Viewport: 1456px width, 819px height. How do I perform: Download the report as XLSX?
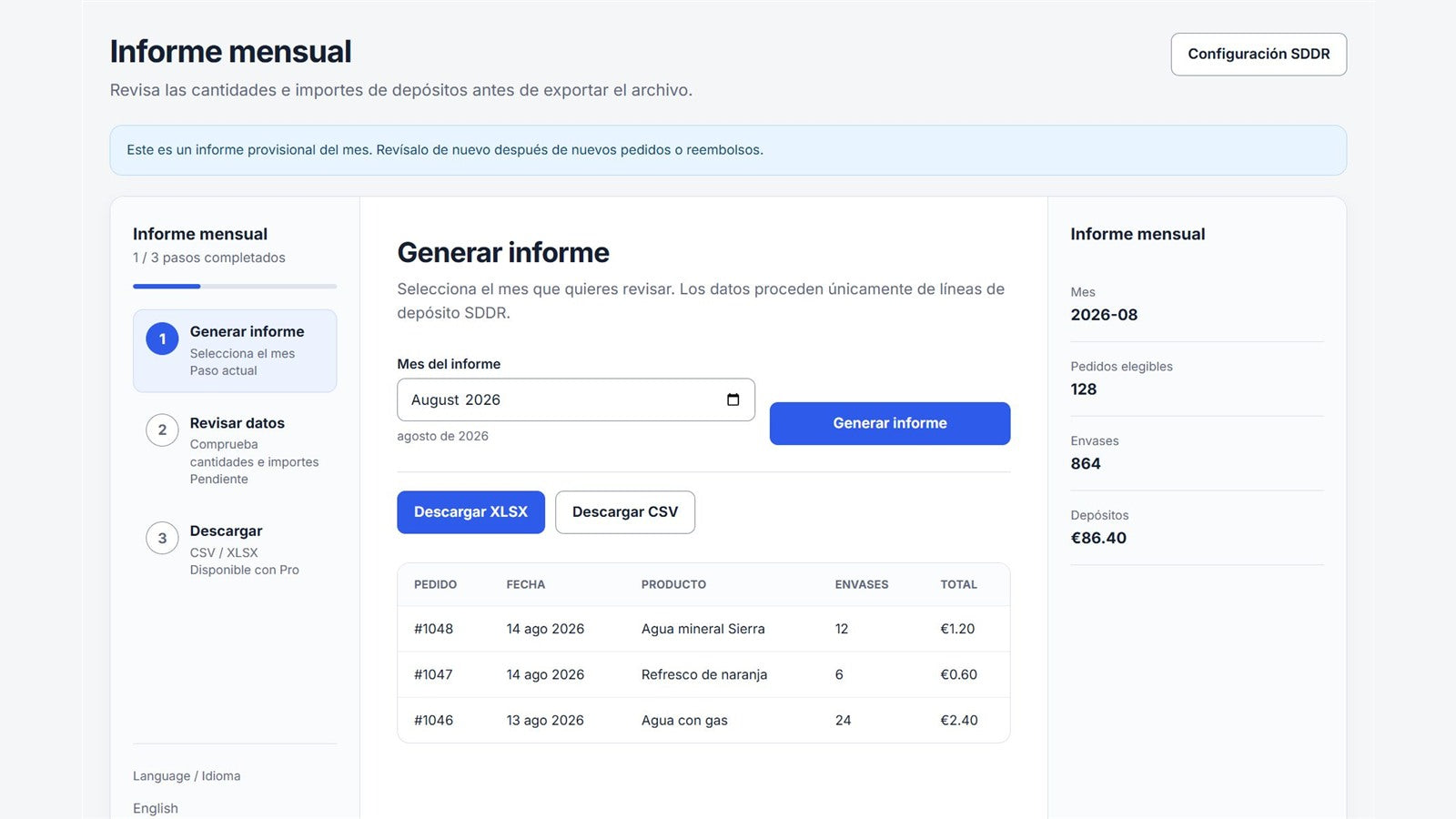[x=470, y=512]
